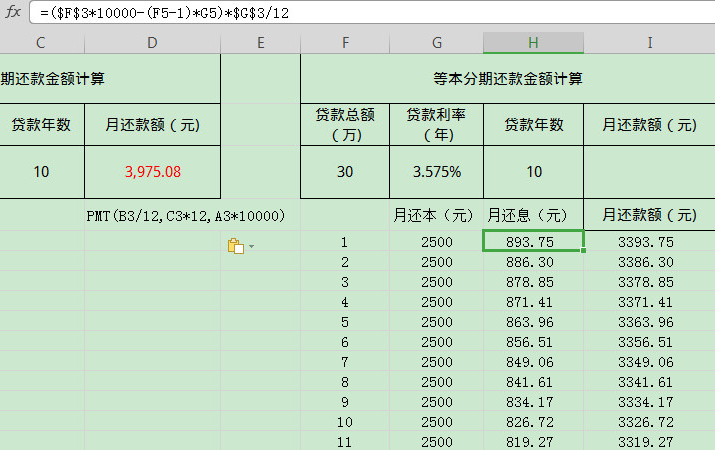Screen dimensions: 715x450
Task: Click the 贷款利率（年）header cell
Action: [x=436, y=124]
